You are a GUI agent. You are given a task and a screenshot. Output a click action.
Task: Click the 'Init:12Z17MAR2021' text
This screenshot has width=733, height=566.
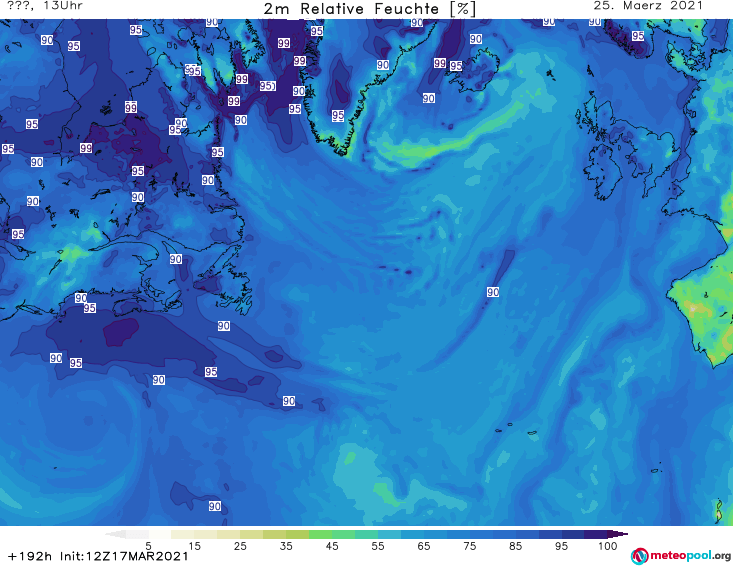(x=124, y=556)
